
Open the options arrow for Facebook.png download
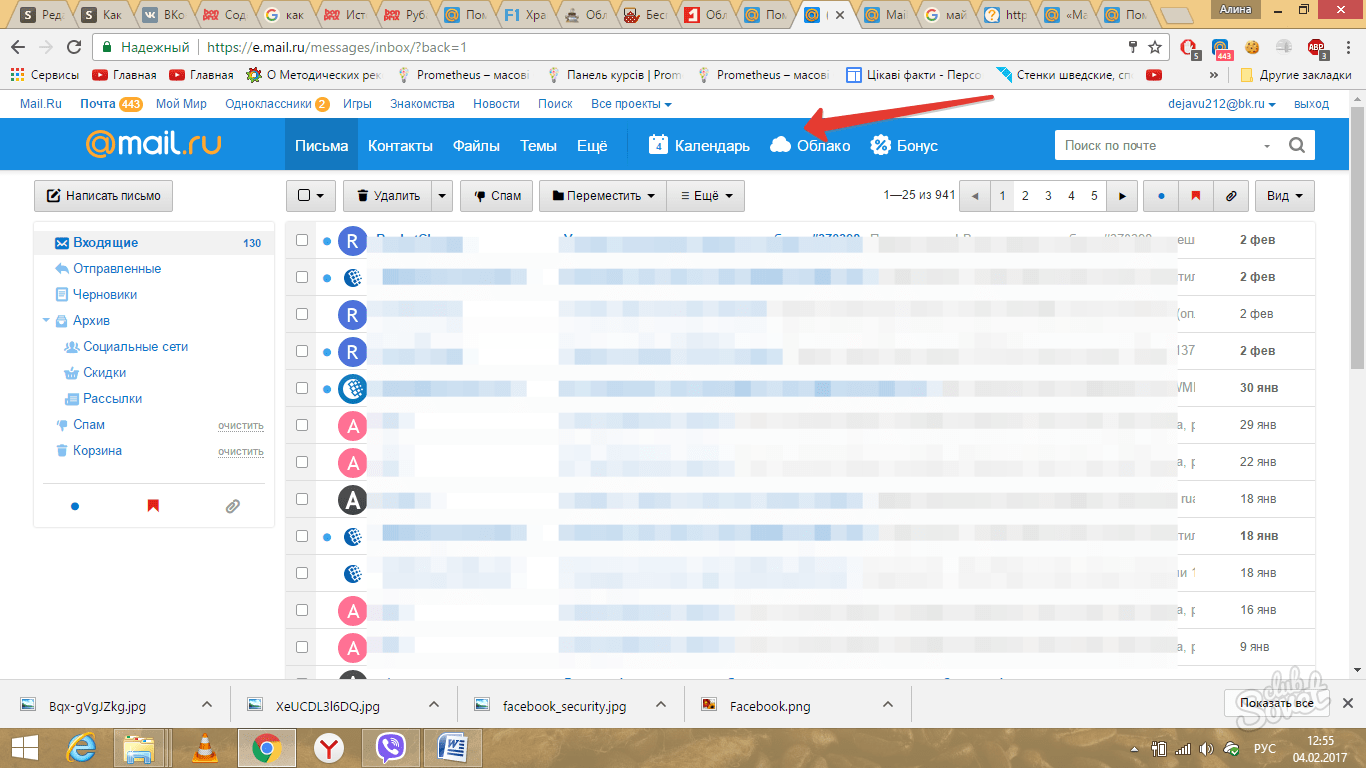[x=887, y=705]
